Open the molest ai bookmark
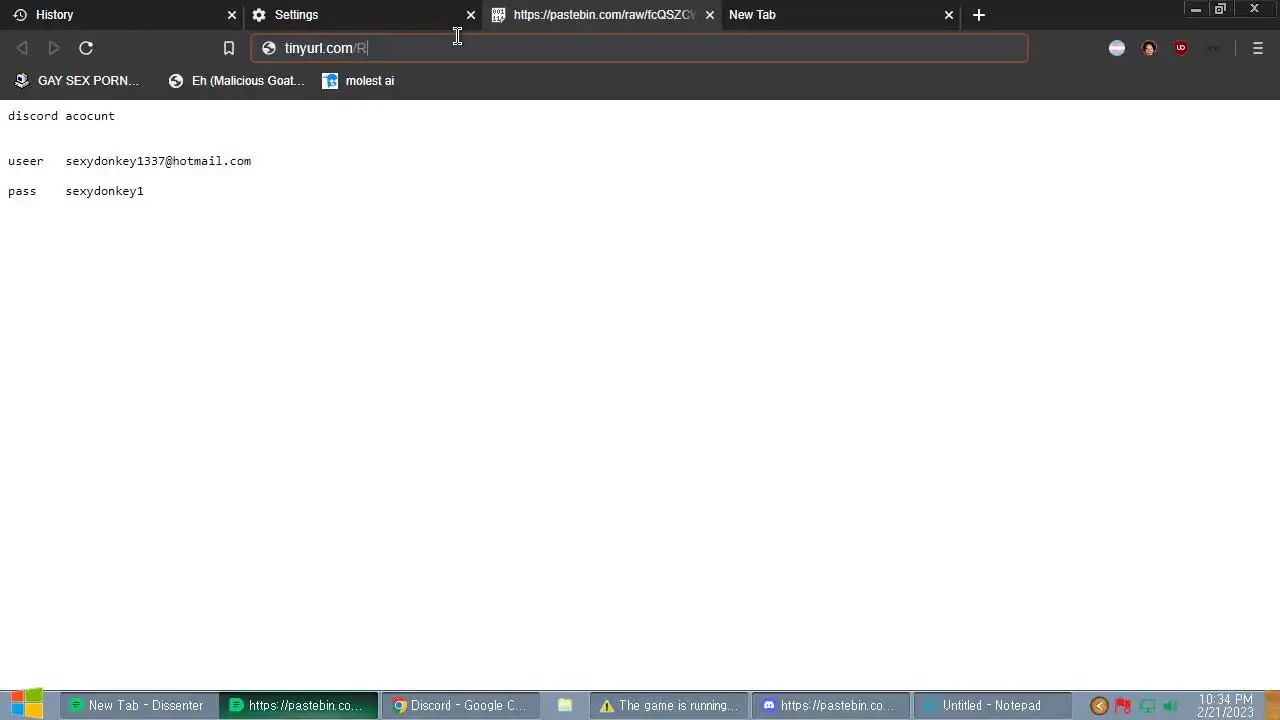This screenshot has width=1280, height=720. [358, 81]
